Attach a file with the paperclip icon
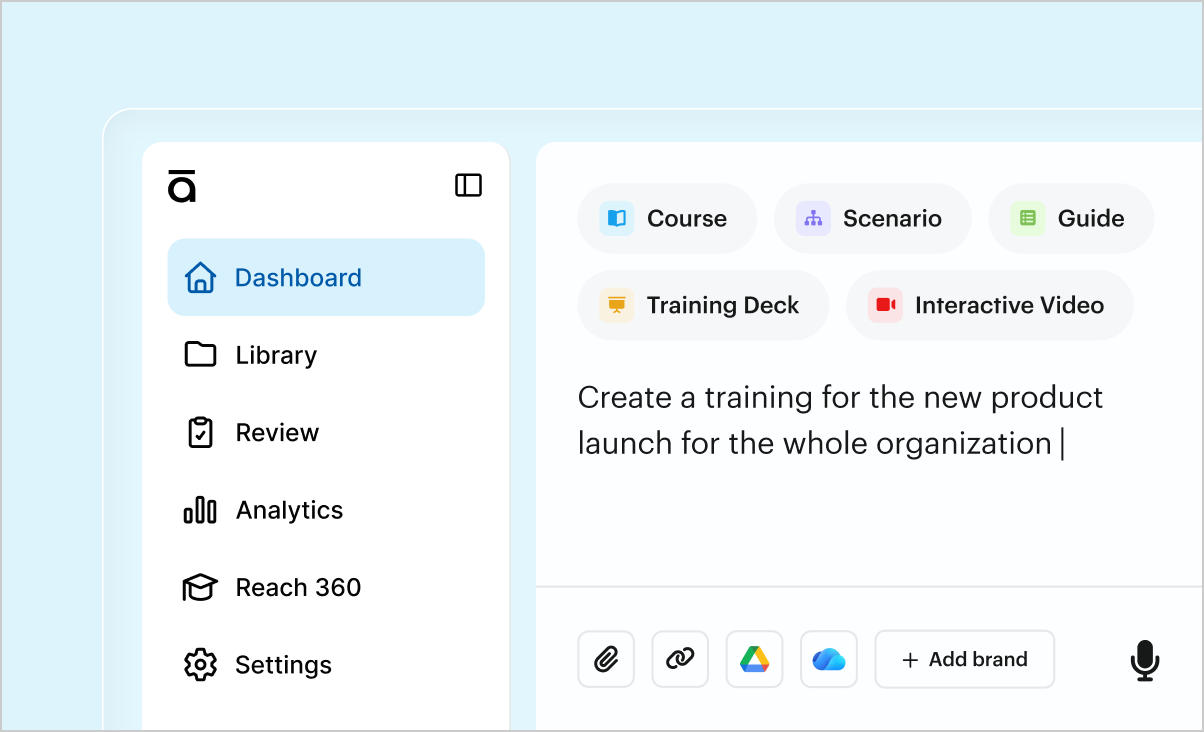Image resolution: width=1204 pixels, height=732 pixels. pos(606,659)
